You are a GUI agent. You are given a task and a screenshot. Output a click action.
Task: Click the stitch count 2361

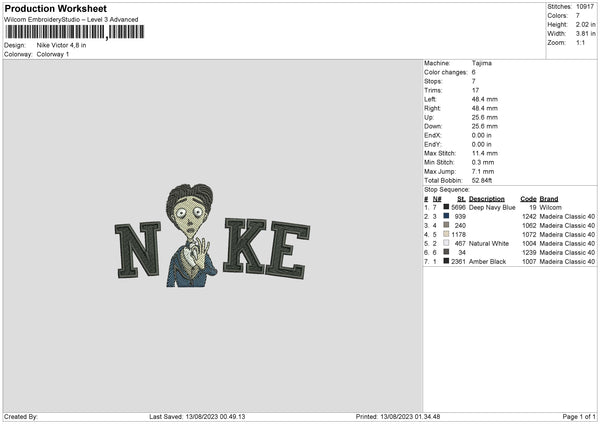coord(458,262)
